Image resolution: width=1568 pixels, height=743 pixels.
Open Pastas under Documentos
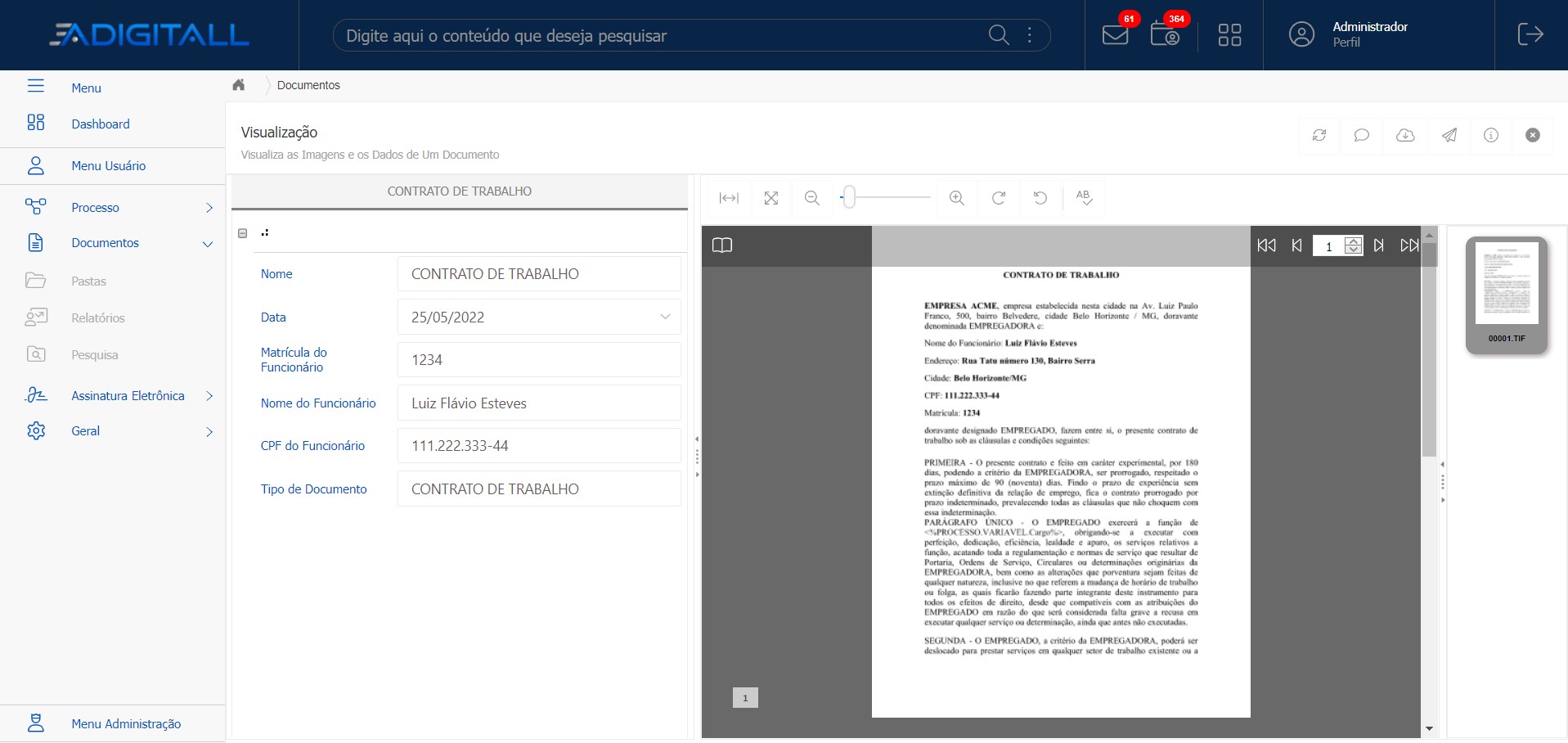point(88,281)
